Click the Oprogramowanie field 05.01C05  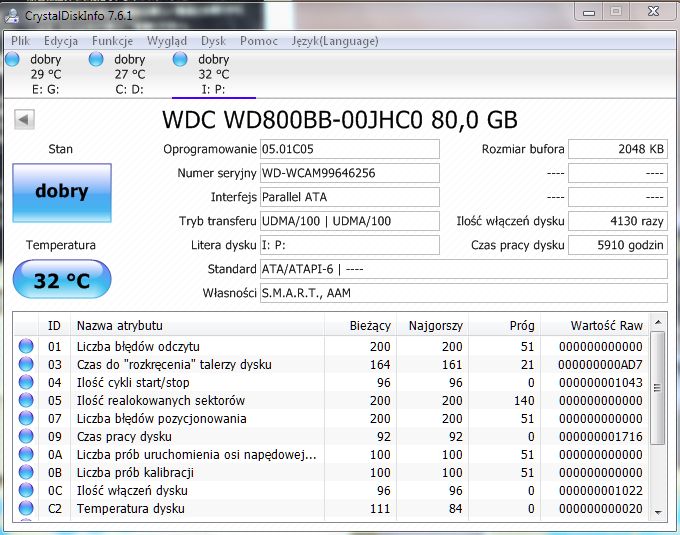[350, 149]
